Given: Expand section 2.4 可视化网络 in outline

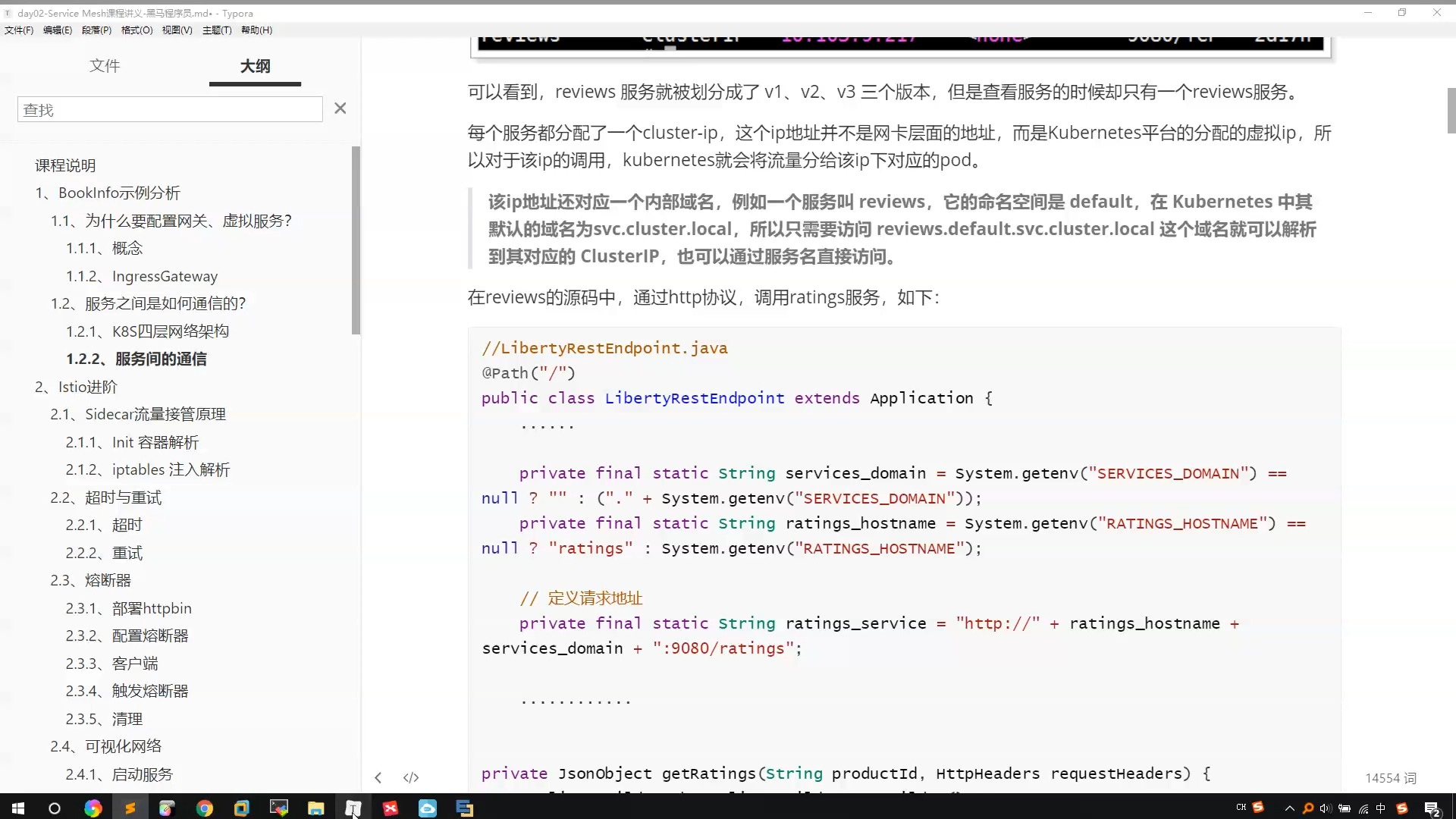Looking at the screenshot, I should [x=105, y=745].
